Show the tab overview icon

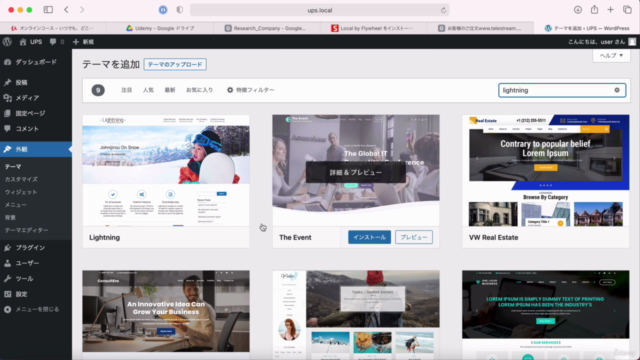(627, 10)
